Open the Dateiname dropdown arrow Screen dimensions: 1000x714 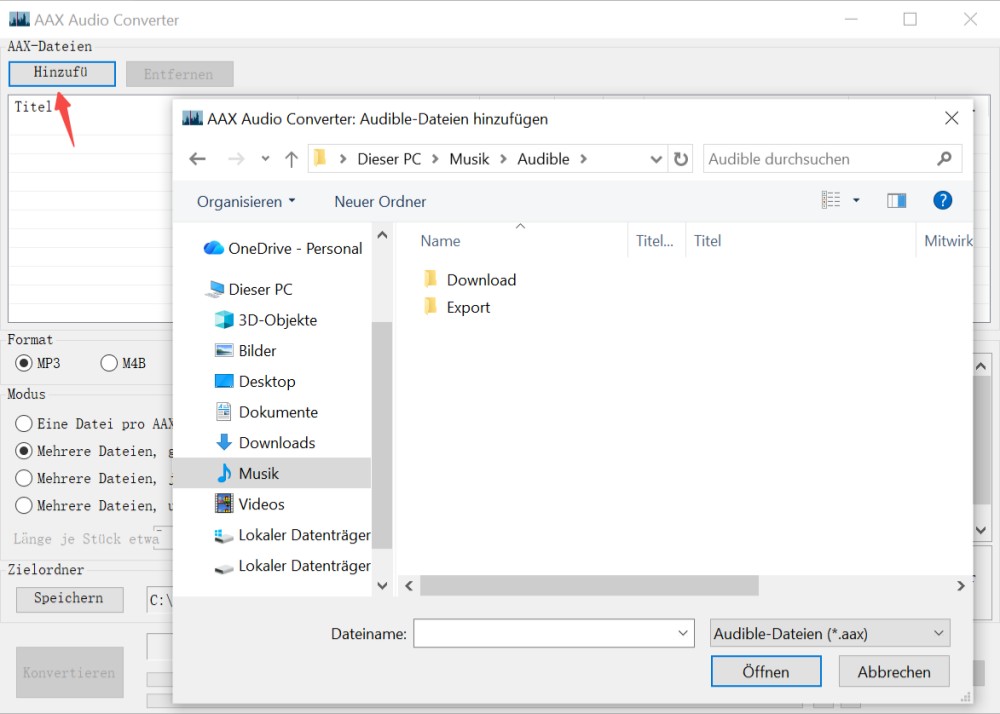(683, 633)
